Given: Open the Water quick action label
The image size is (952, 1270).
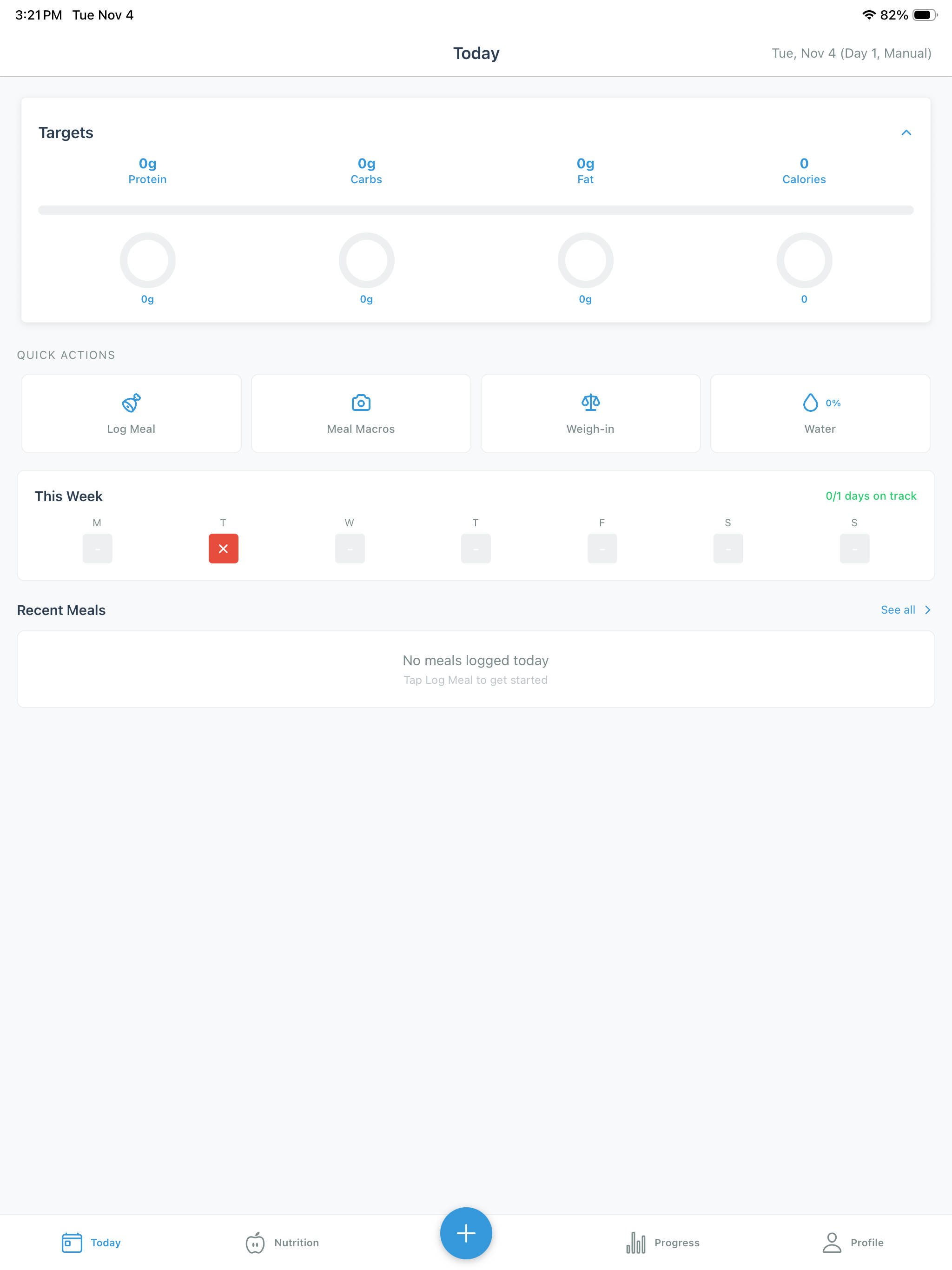Looking at the screenshot, I should coord(820,429).
